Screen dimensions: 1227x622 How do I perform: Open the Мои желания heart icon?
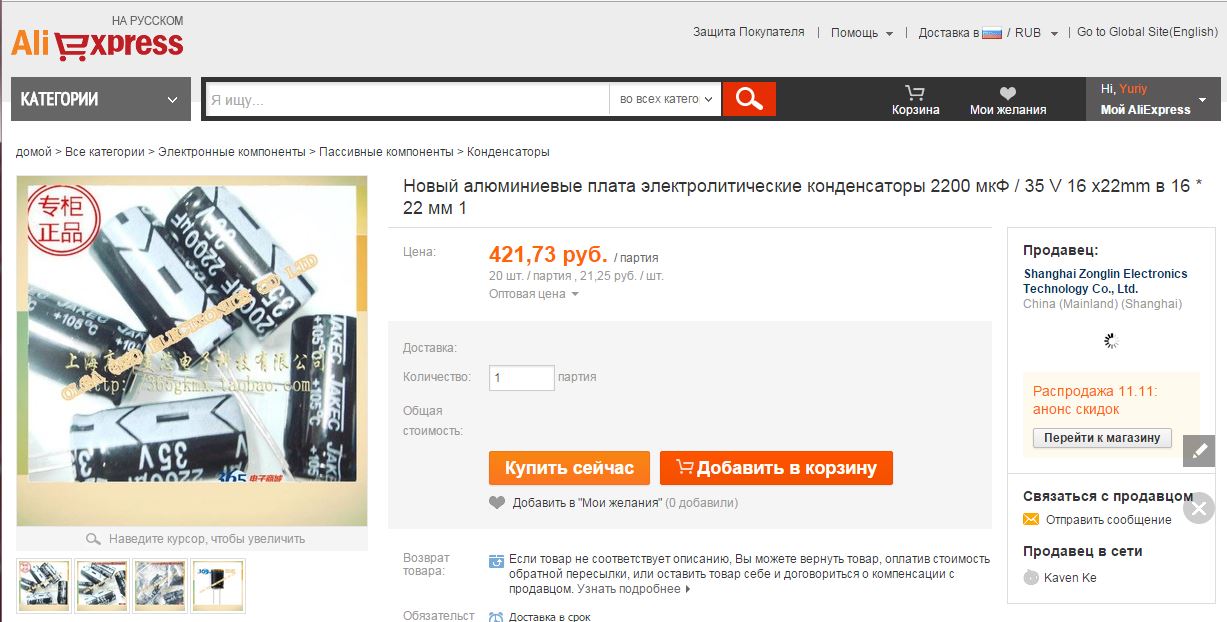pyautogui.click(x=1008, y=93)
